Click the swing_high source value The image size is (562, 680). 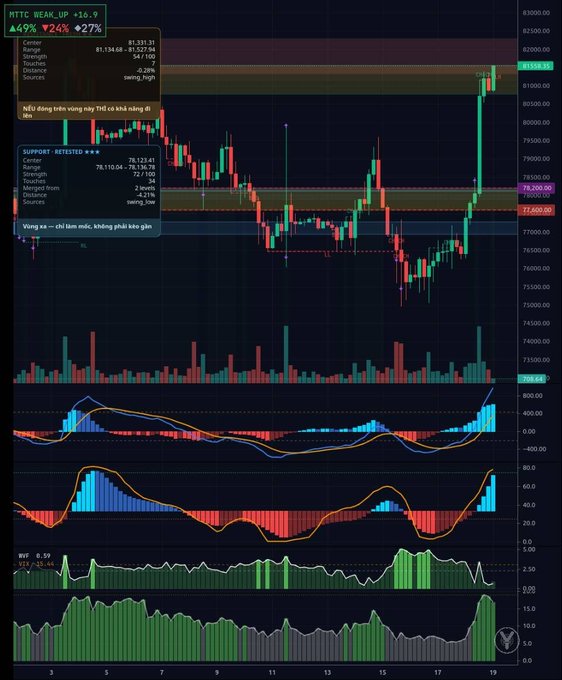pos(139,77)
